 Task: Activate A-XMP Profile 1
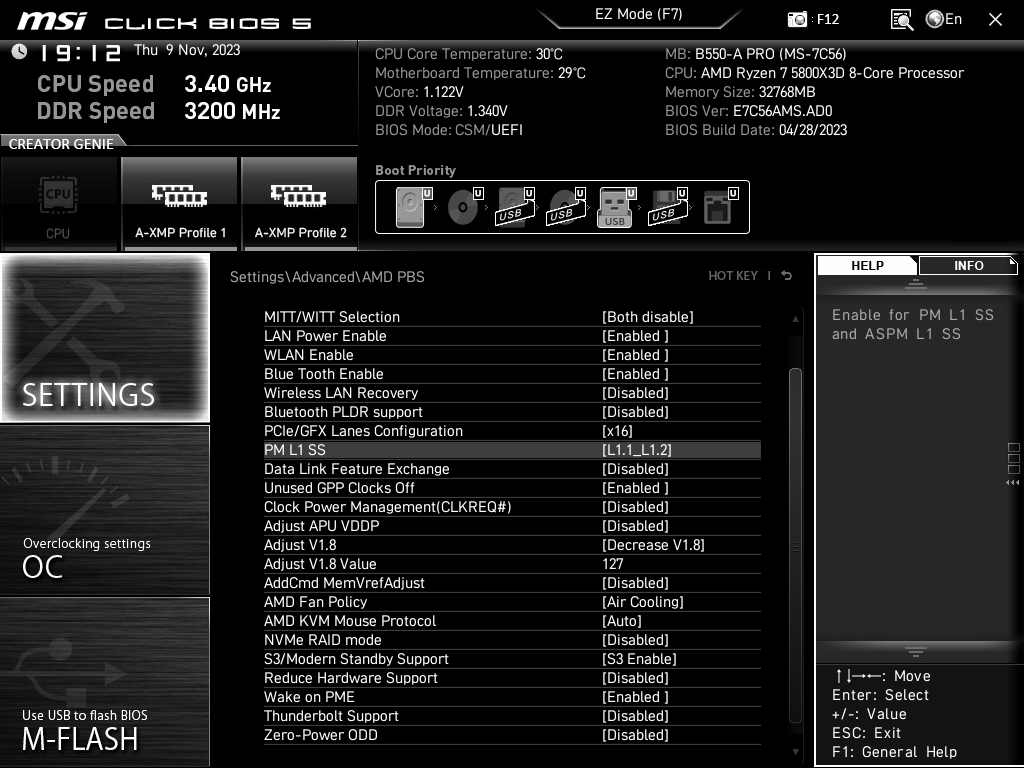pos(180,204)
